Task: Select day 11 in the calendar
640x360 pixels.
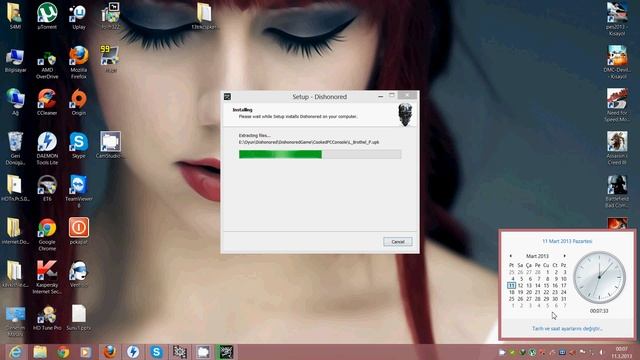Action: point(511,285)
